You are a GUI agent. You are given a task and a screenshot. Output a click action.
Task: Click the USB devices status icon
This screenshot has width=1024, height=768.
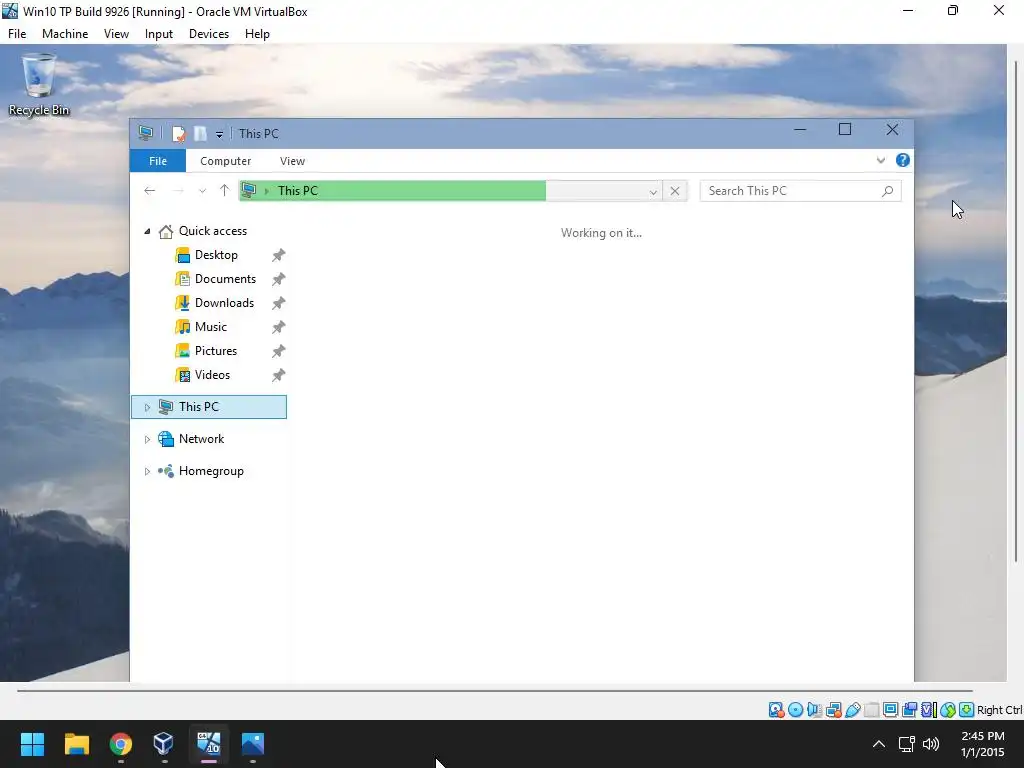point(852,710)
